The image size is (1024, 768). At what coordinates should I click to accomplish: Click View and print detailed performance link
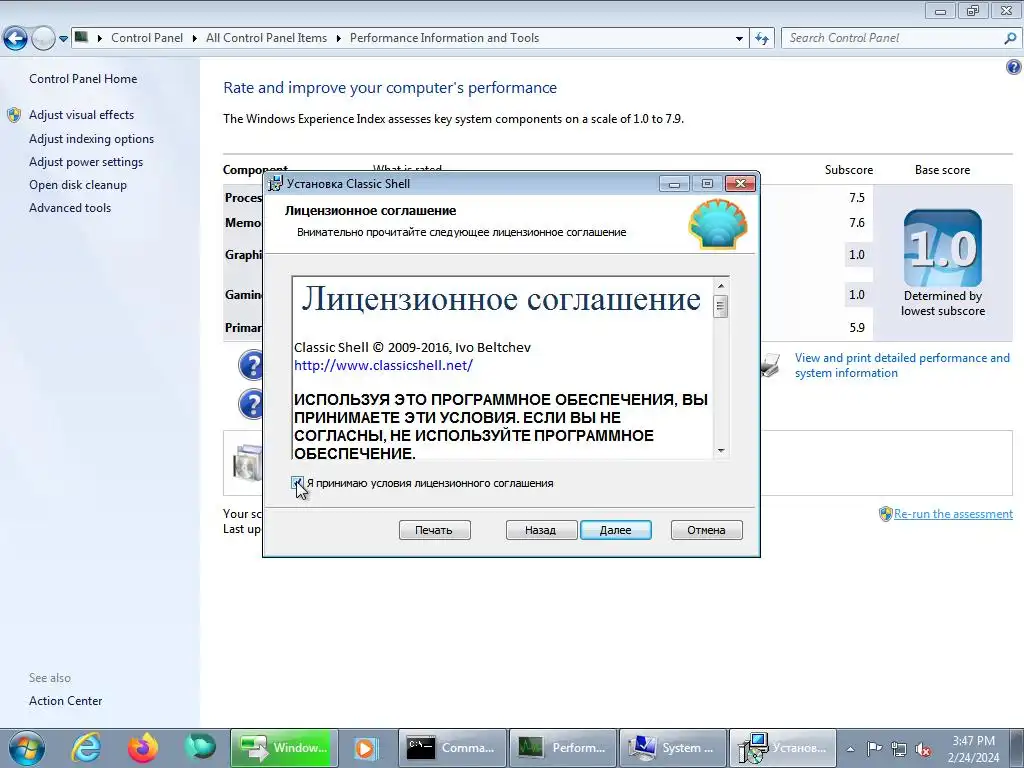902,366
